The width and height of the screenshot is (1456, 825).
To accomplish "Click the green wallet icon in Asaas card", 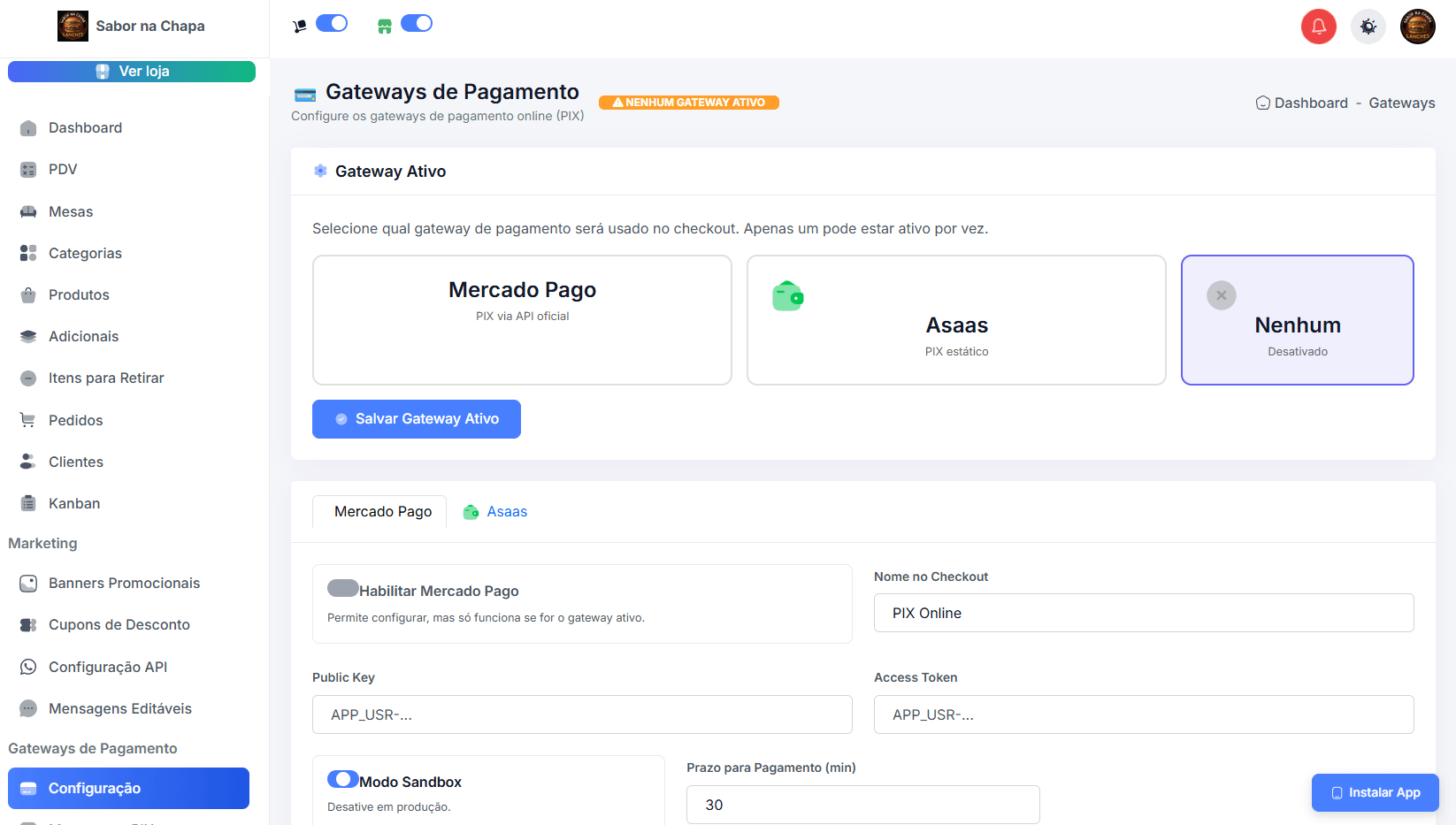I will (787, 296).
